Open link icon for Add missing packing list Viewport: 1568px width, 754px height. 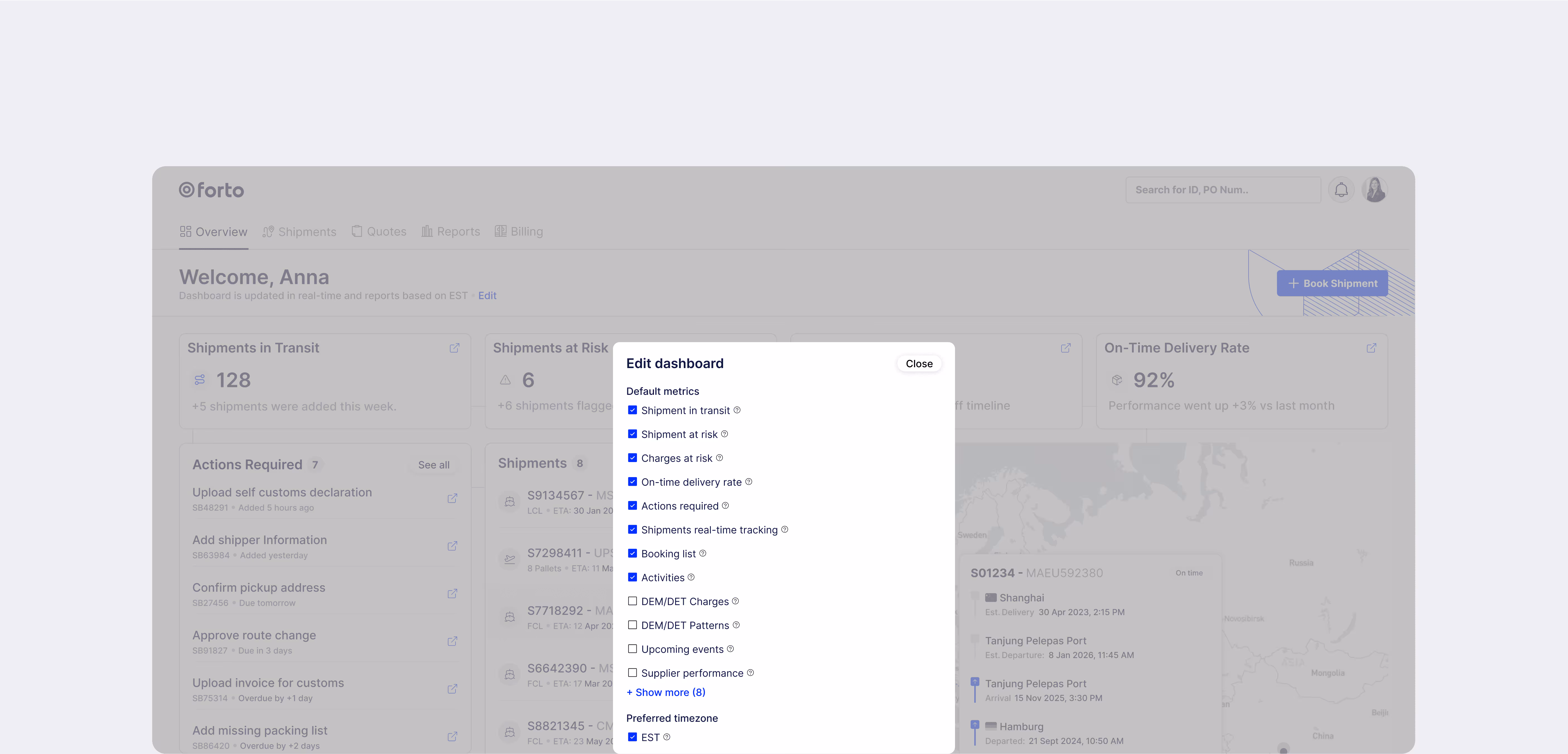452,736
